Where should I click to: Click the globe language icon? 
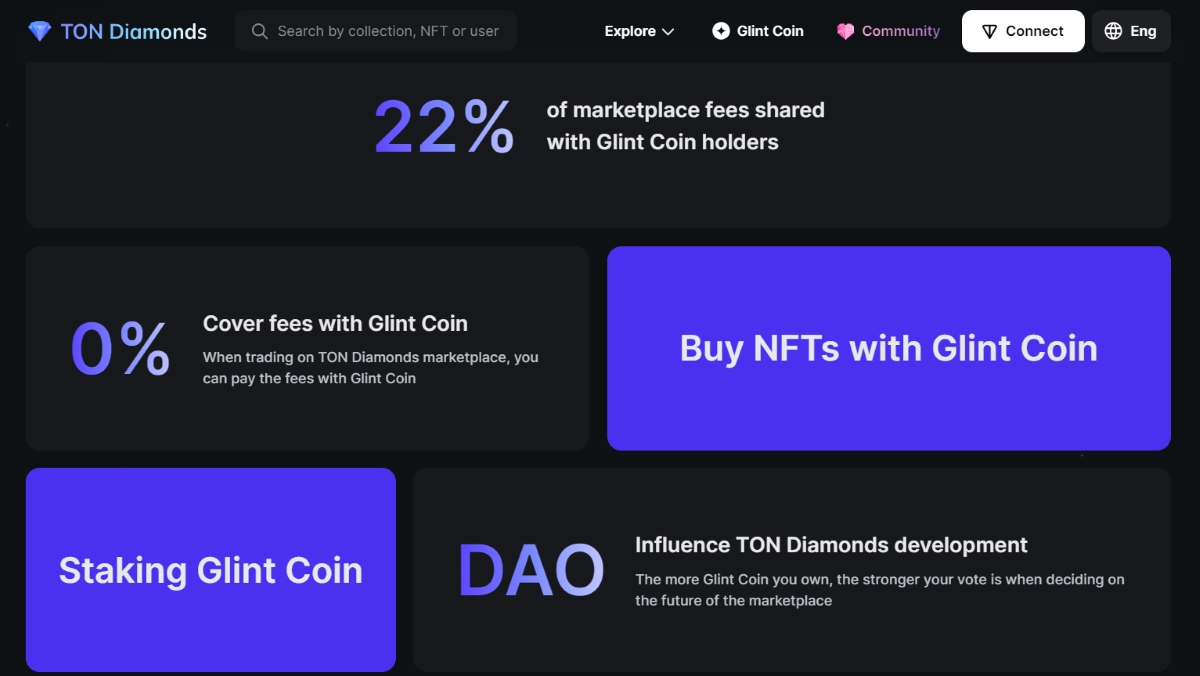tap(1113, 31)
